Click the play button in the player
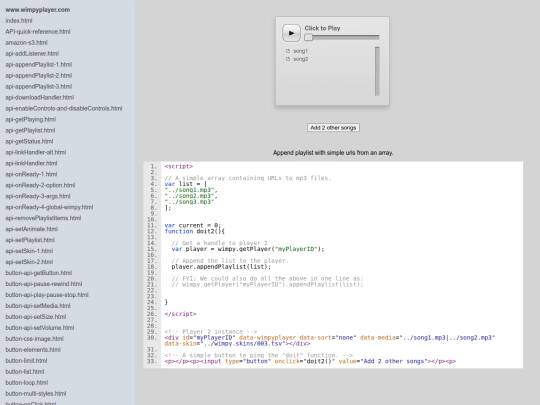The width and height of the screenshot is (540, 405). tap(291, 33)
